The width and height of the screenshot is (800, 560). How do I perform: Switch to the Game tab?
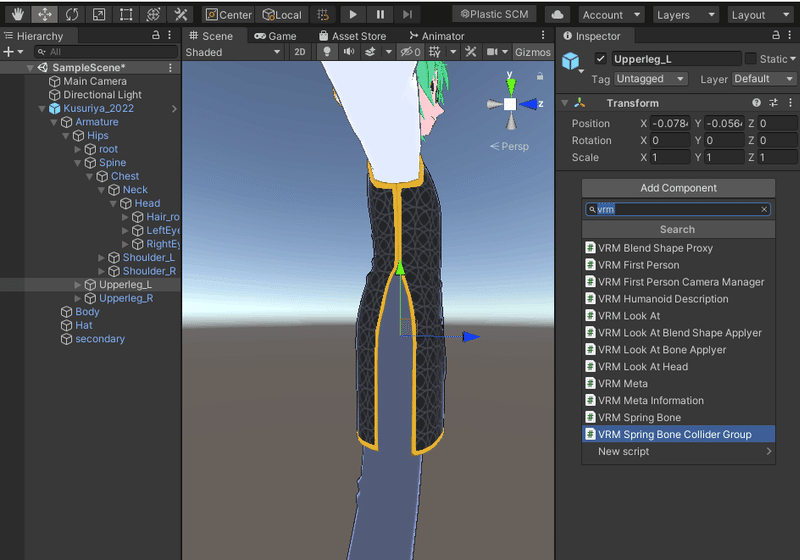click(x=275, y=36)
